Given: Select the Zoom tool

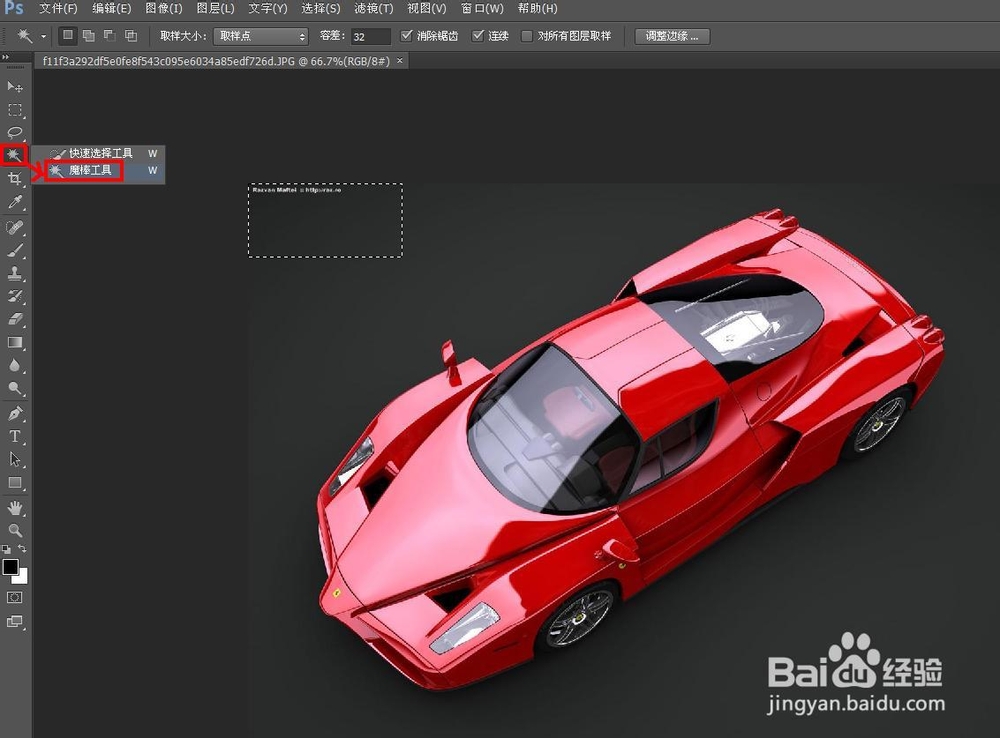Looking at the screenshot, I should tap(15, 531).
